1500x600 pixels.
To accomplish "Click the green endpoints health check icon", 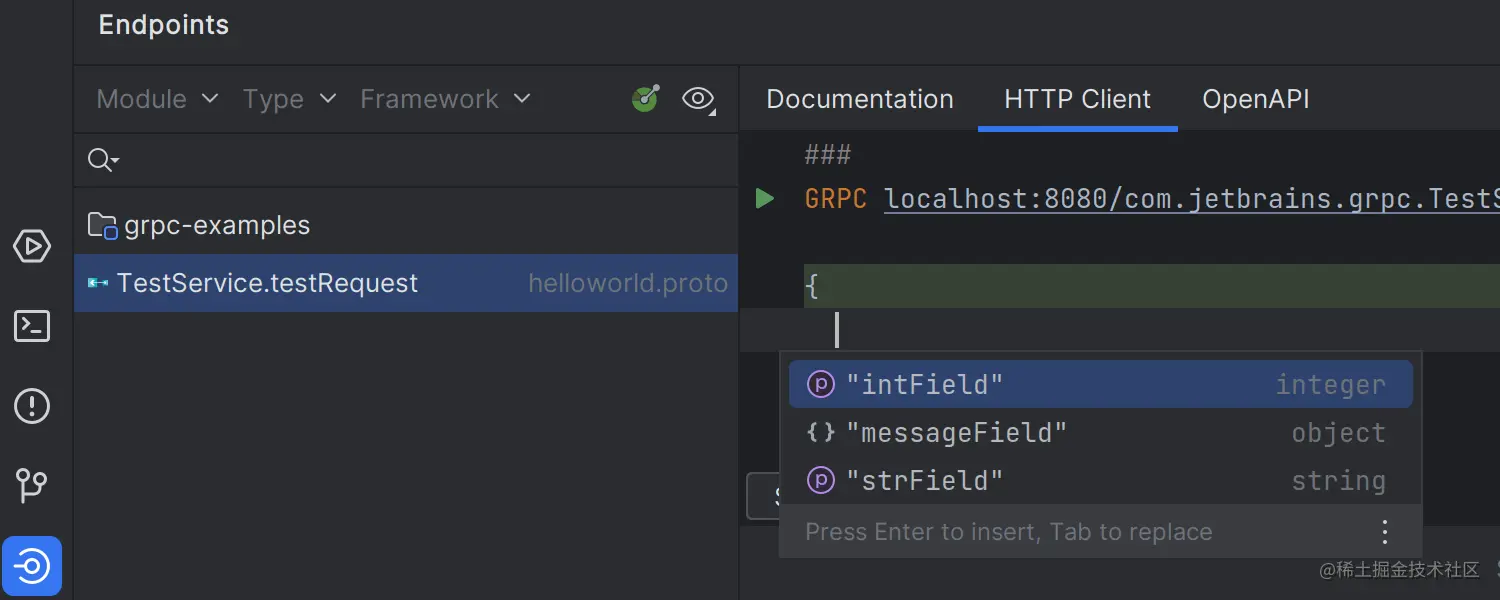I will [645, 98].
